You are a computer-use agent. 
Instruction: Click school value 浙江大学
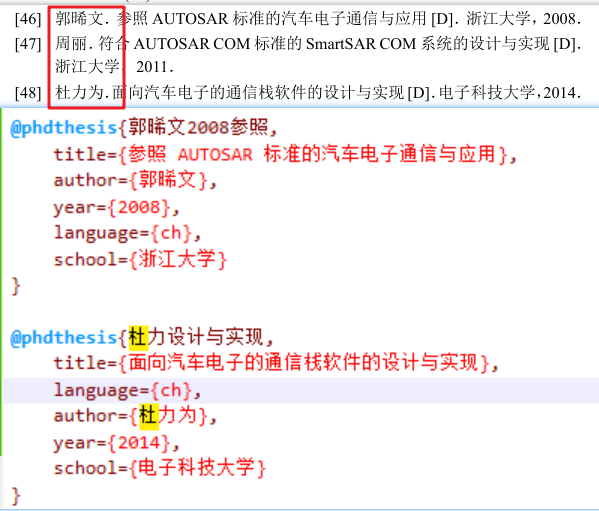tap(177, 259)
